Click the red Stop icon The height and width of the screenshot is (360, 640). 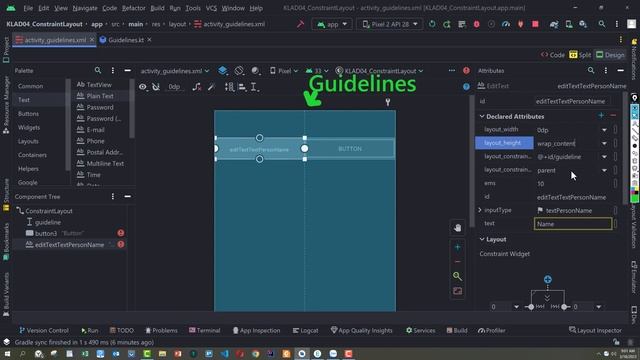(x=535, y=24)
